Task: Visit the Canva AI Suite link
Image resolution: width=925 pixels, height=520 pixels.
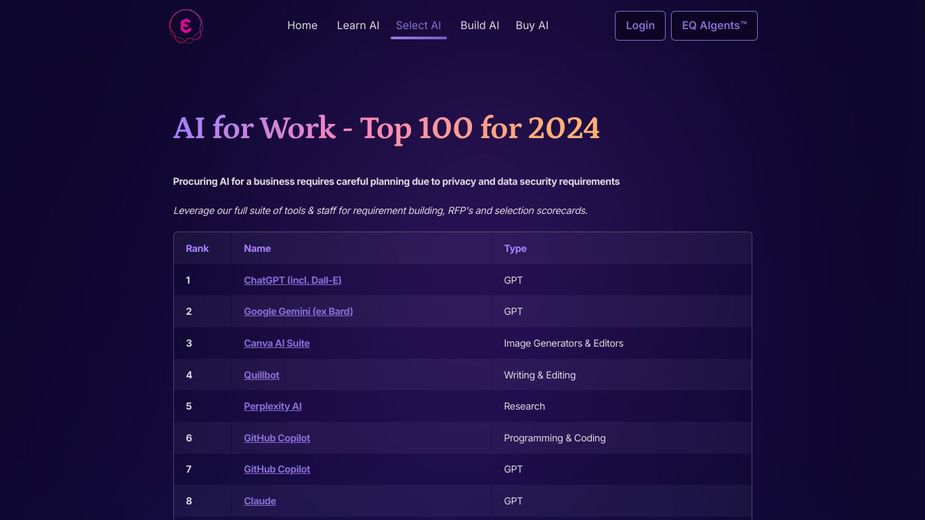Action: (x=276, y=344)
